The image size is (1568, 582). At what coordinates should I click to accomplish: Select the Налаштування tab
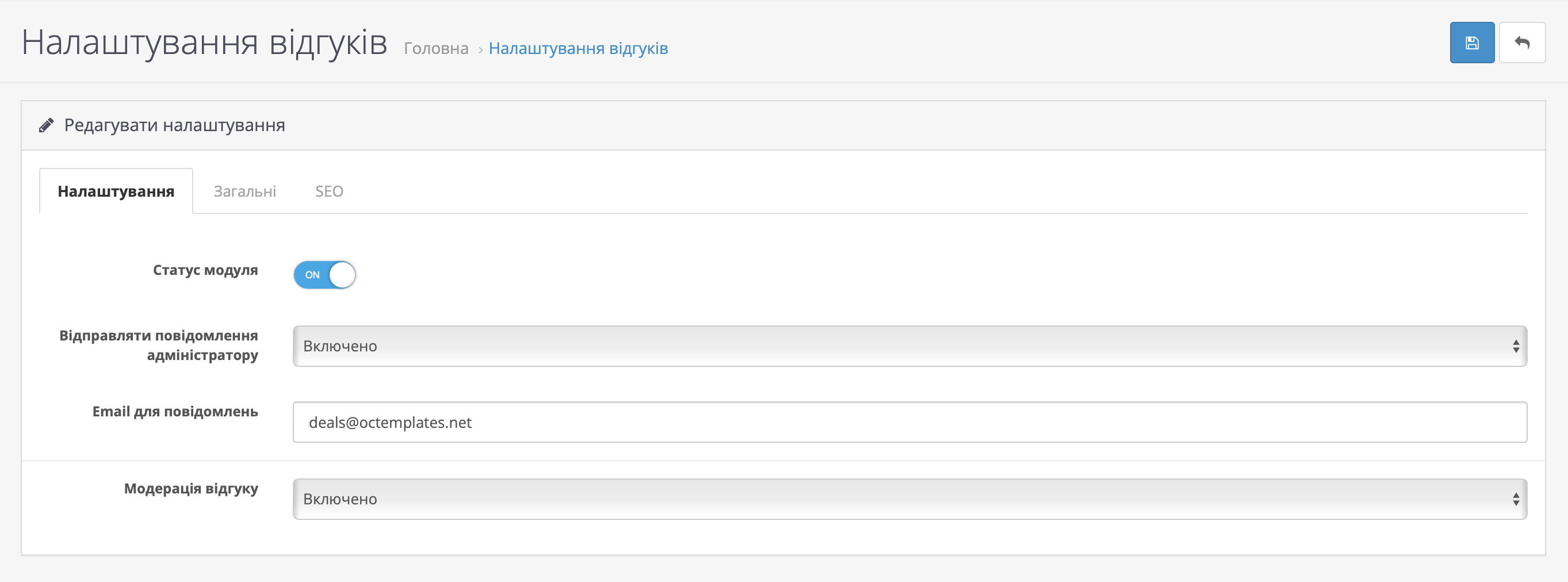click(116, 191)
